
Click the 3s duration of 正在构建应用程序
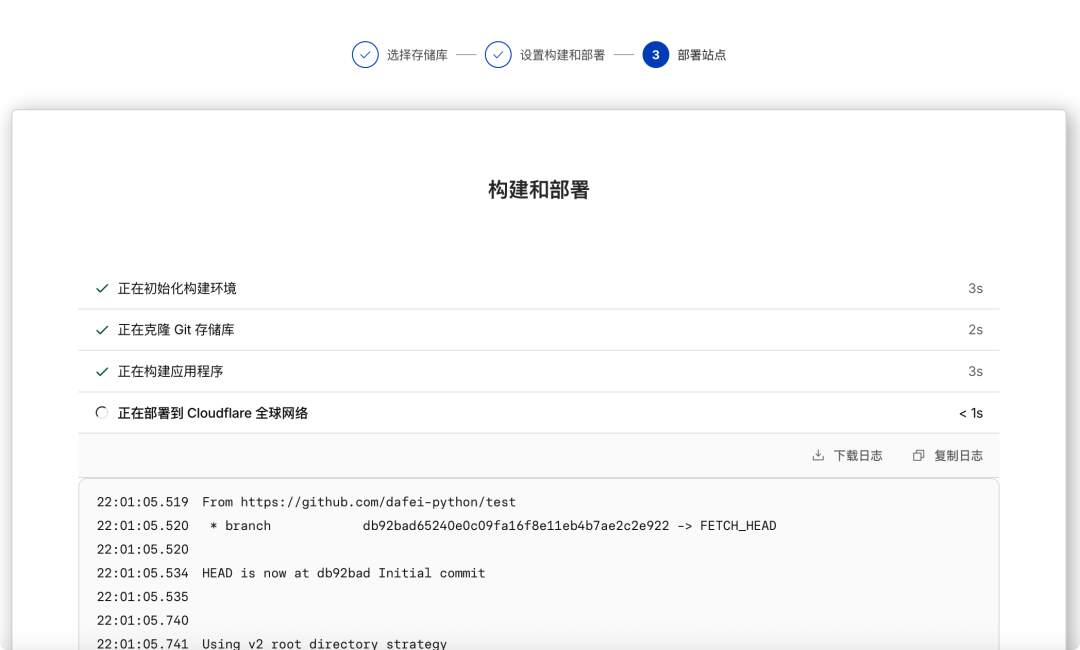975,371
